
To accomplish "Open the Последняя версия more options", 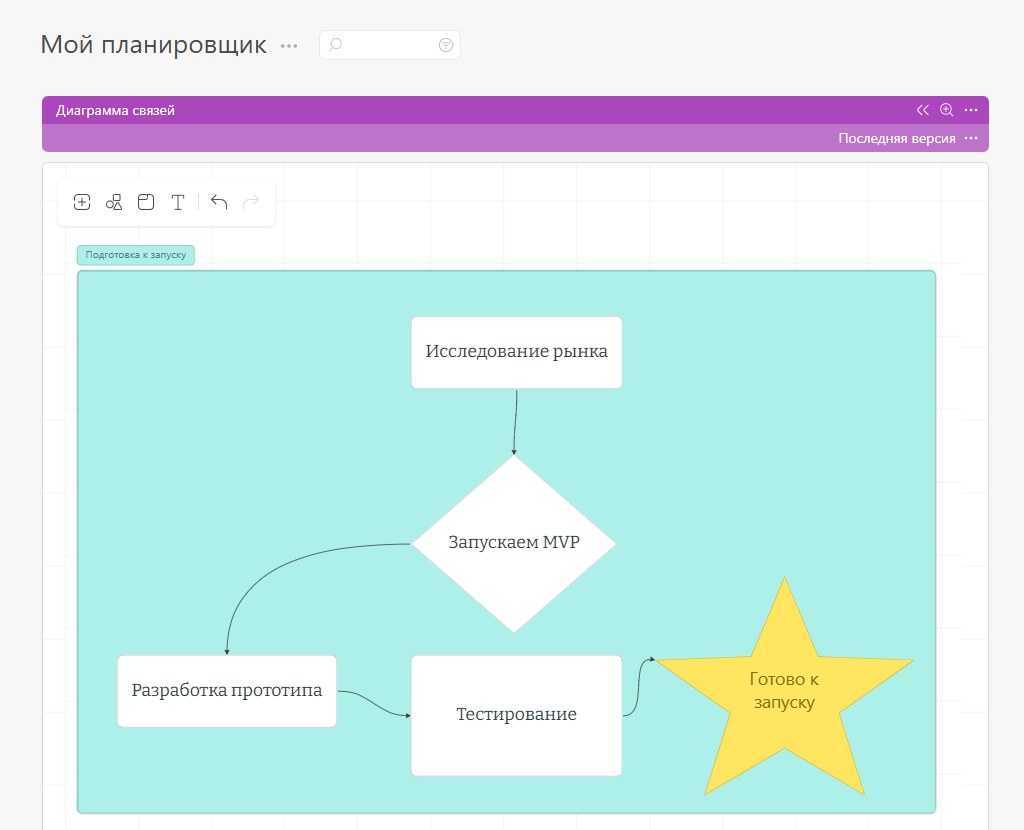I will tap(971, 138).
